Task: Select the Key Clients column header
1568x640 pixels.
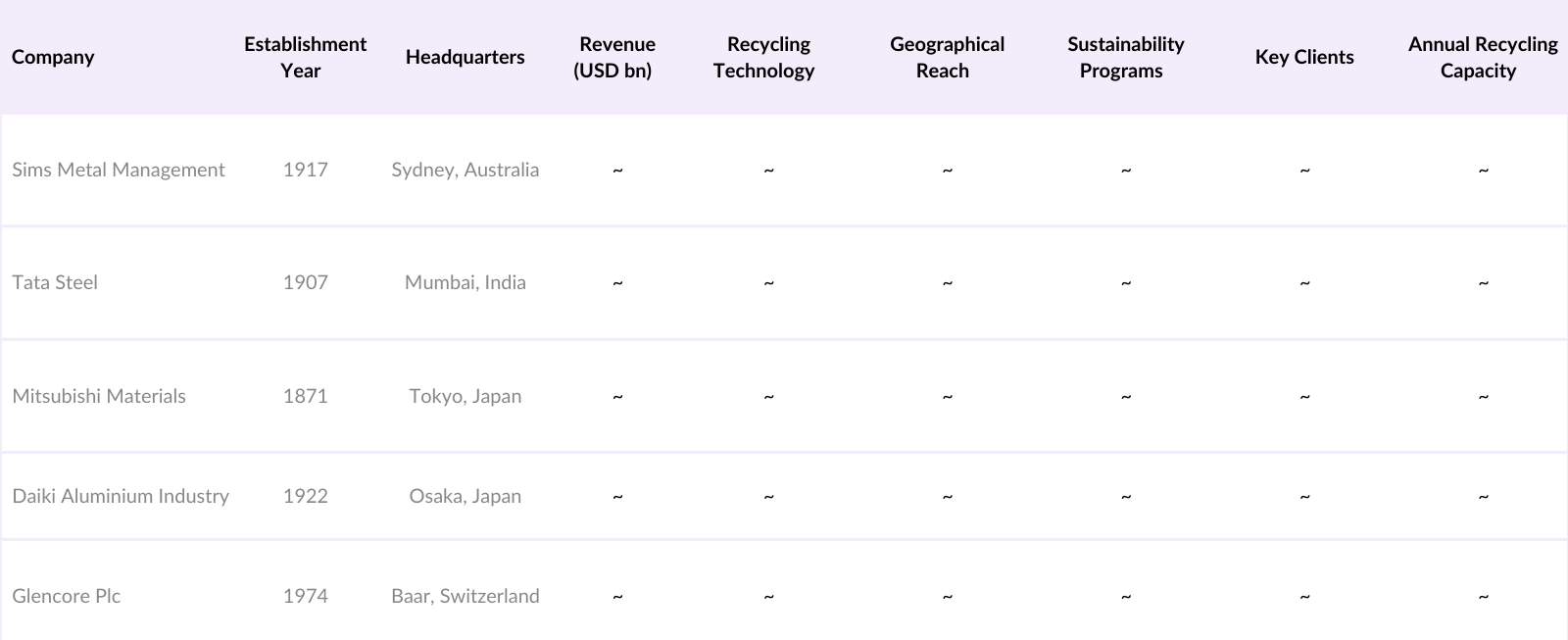Action: point(1303,57)
